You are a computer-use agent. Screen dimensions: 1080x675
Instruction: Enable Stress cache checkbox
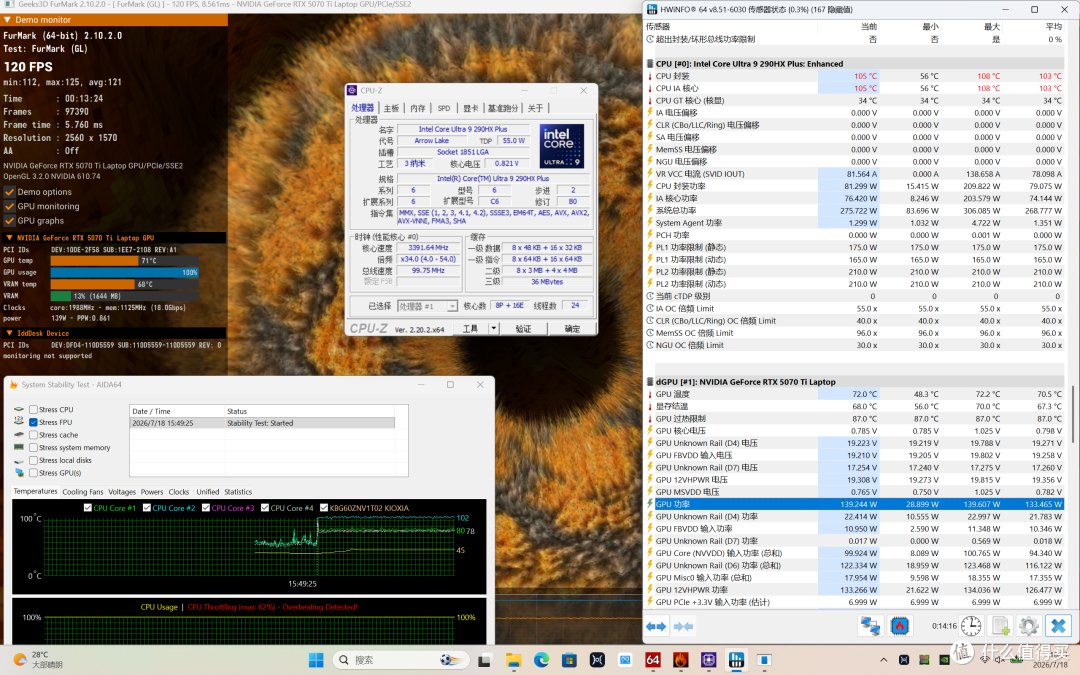(x=33, y=435)
